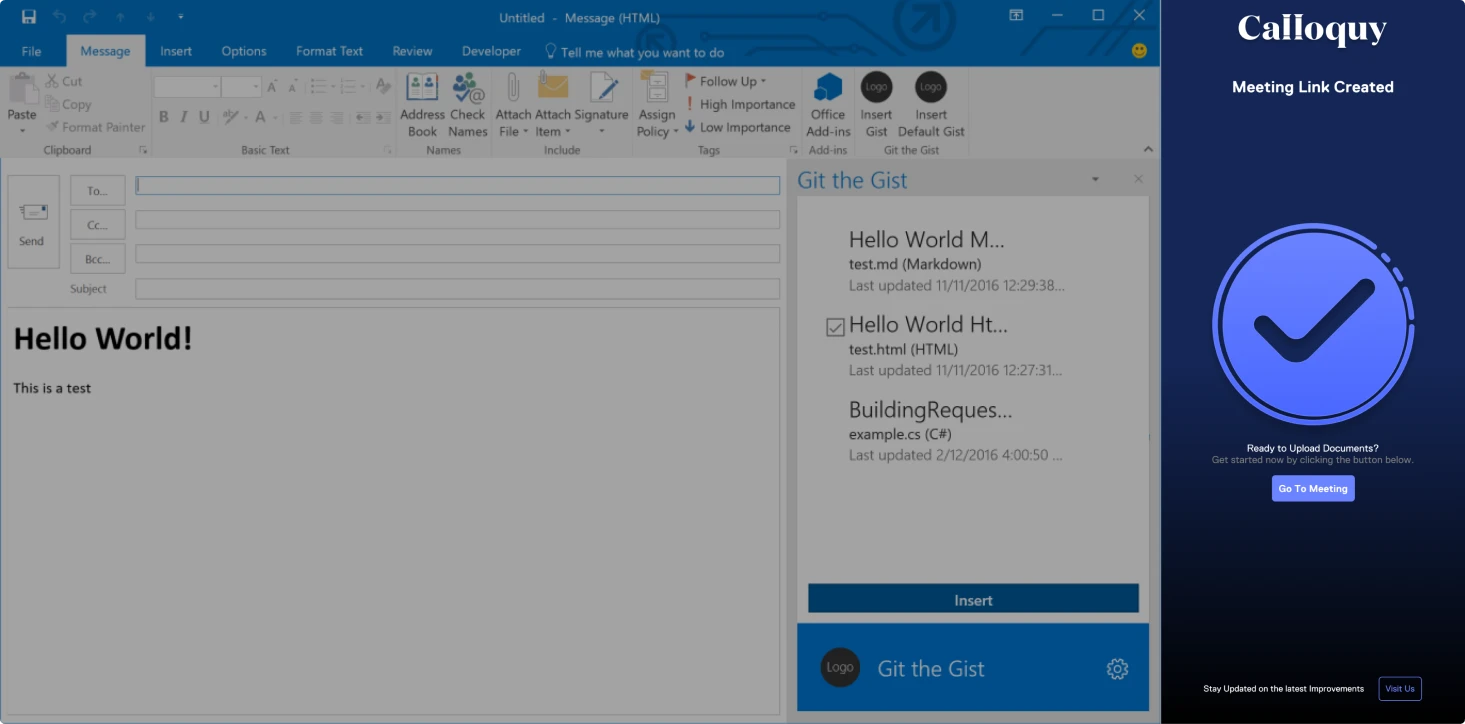
Task: Toggle Italic formatting
Action: point(183,117)
